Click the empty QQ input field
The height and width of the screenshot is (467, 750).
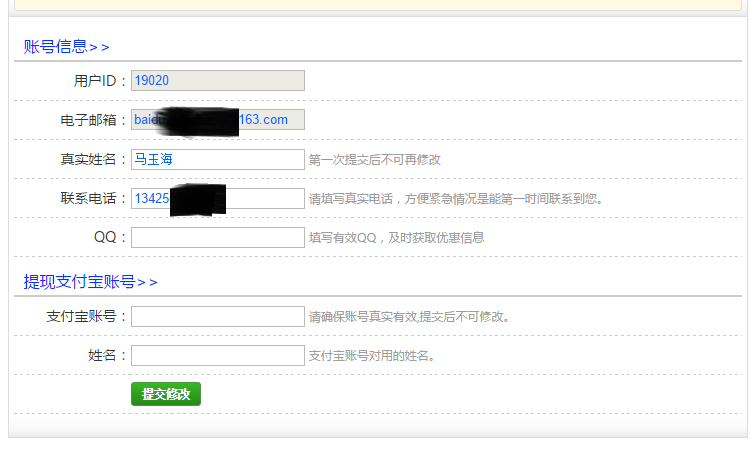tap(218, 237)
